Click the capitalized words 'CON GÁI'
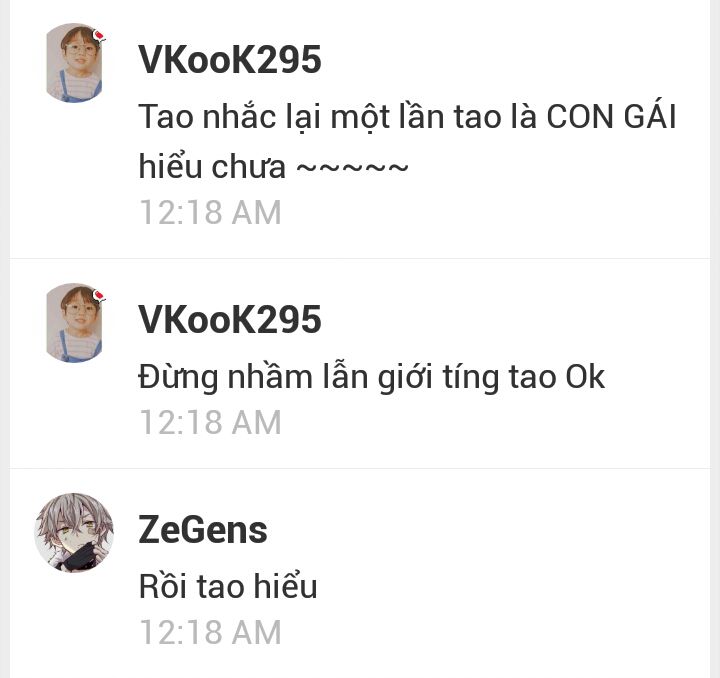 tap(611, 116)
